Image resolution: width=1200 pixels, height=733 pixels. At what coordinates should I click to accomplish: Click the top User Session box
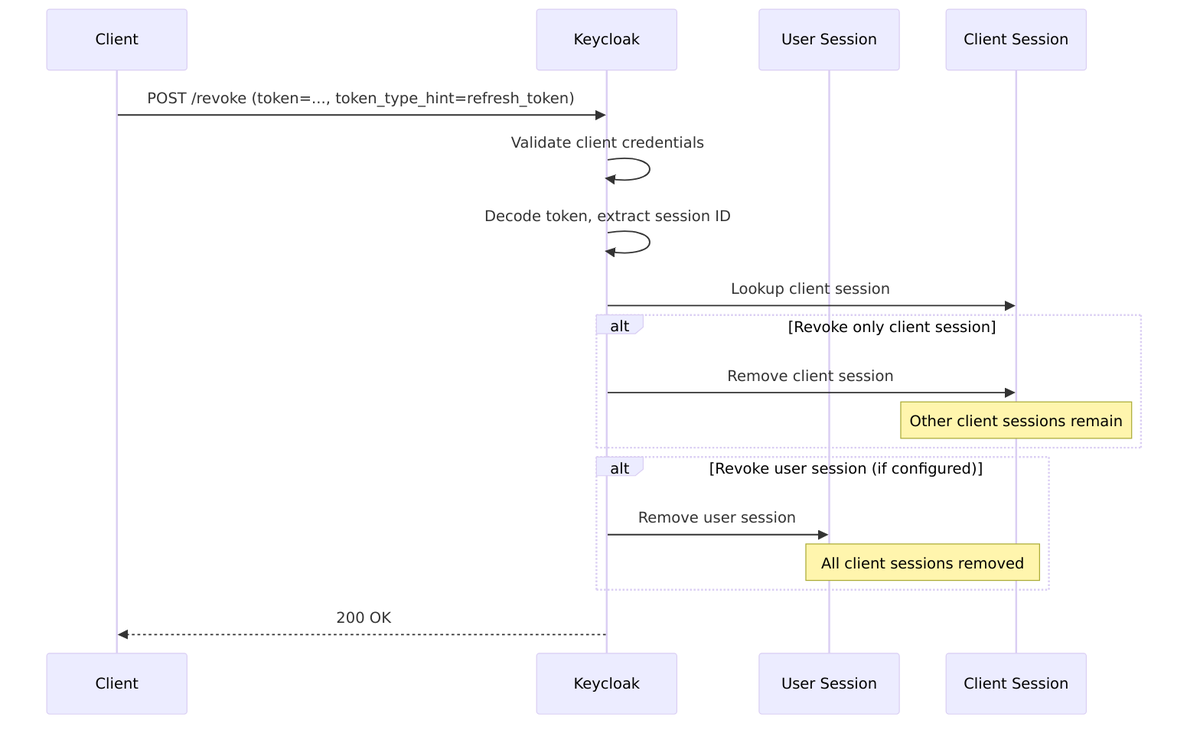click(x=828, y=40)
